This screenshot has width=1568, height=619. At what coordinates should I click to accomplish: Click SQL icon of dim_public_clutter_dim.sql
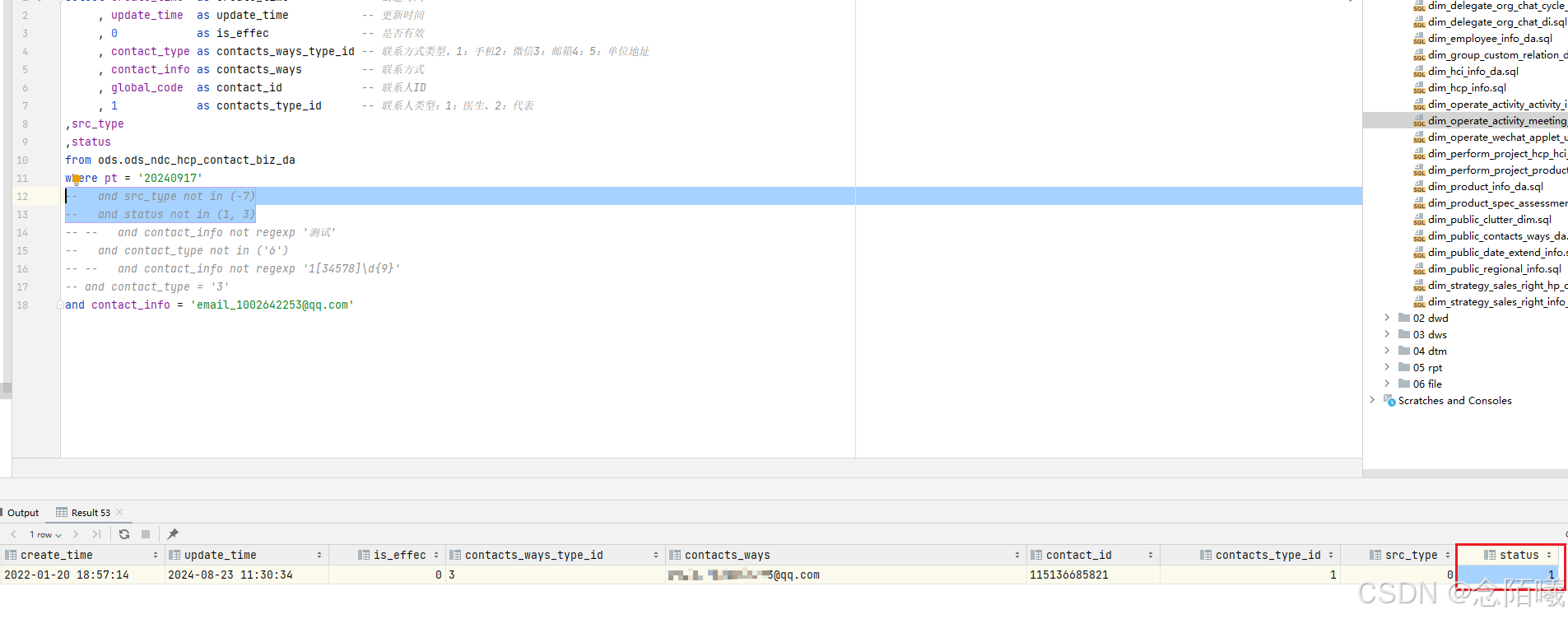tap(1419, 220)
